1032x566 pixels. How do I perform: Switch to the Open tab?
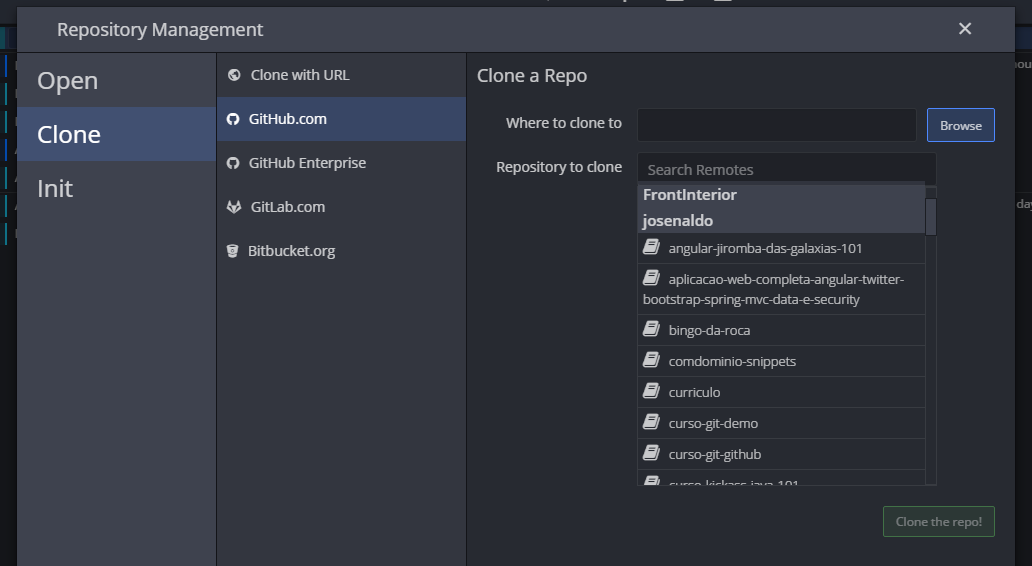pyautogui.click(x=116, y=80)
